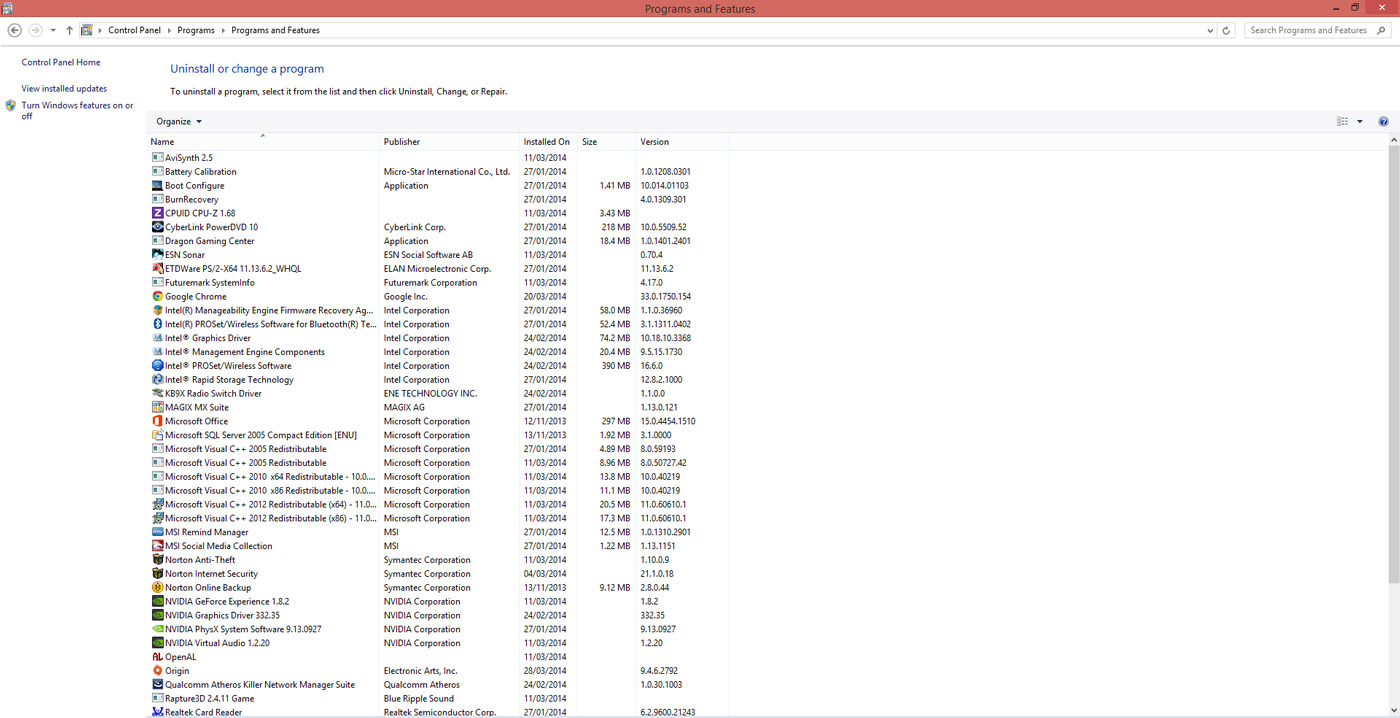Select the MSI Social Media Collection entry

coord(438,546)
